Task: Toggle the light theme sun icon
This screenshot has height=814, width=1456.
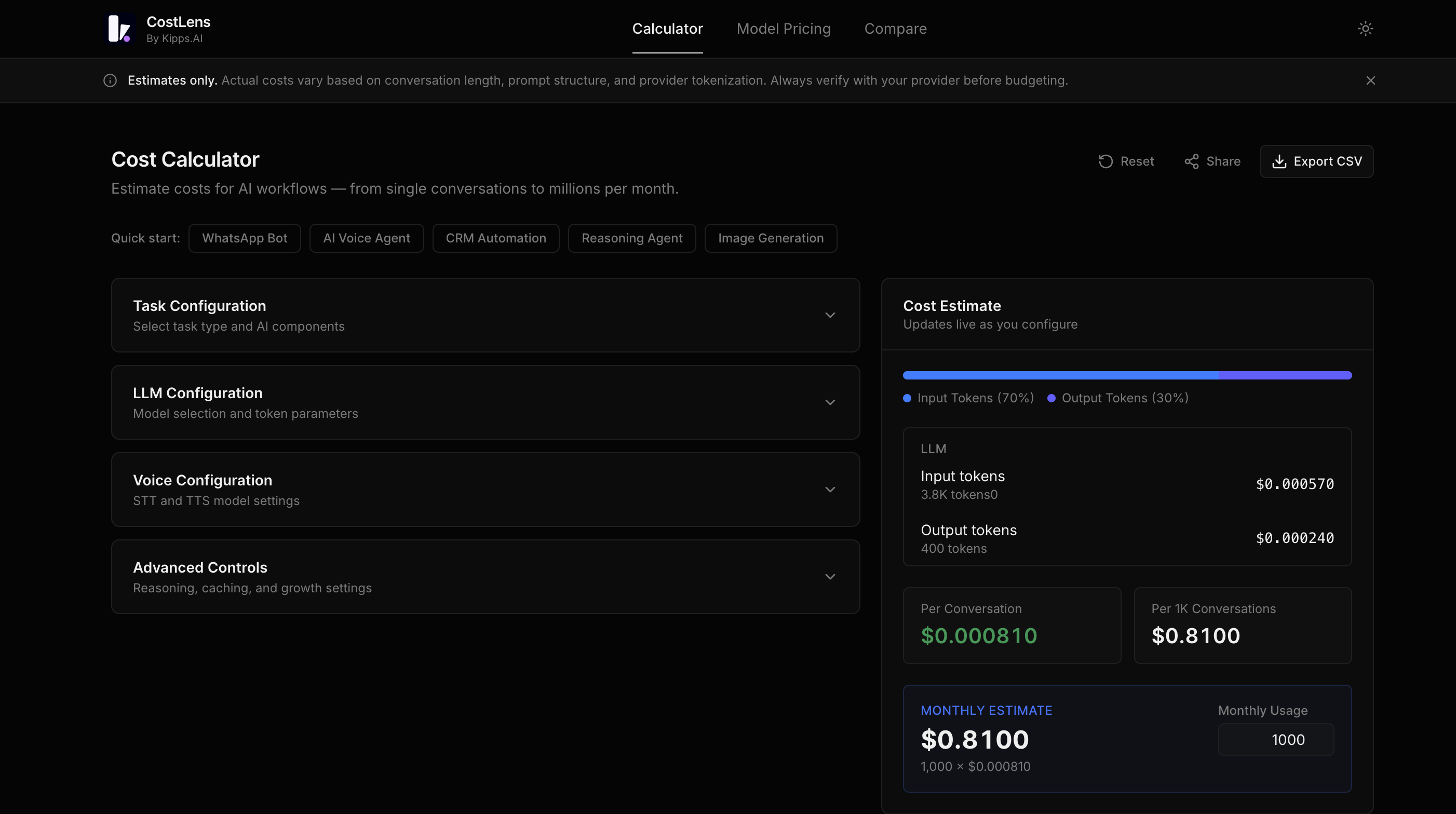Action: pyautogui.click(x=1365, y=29)
